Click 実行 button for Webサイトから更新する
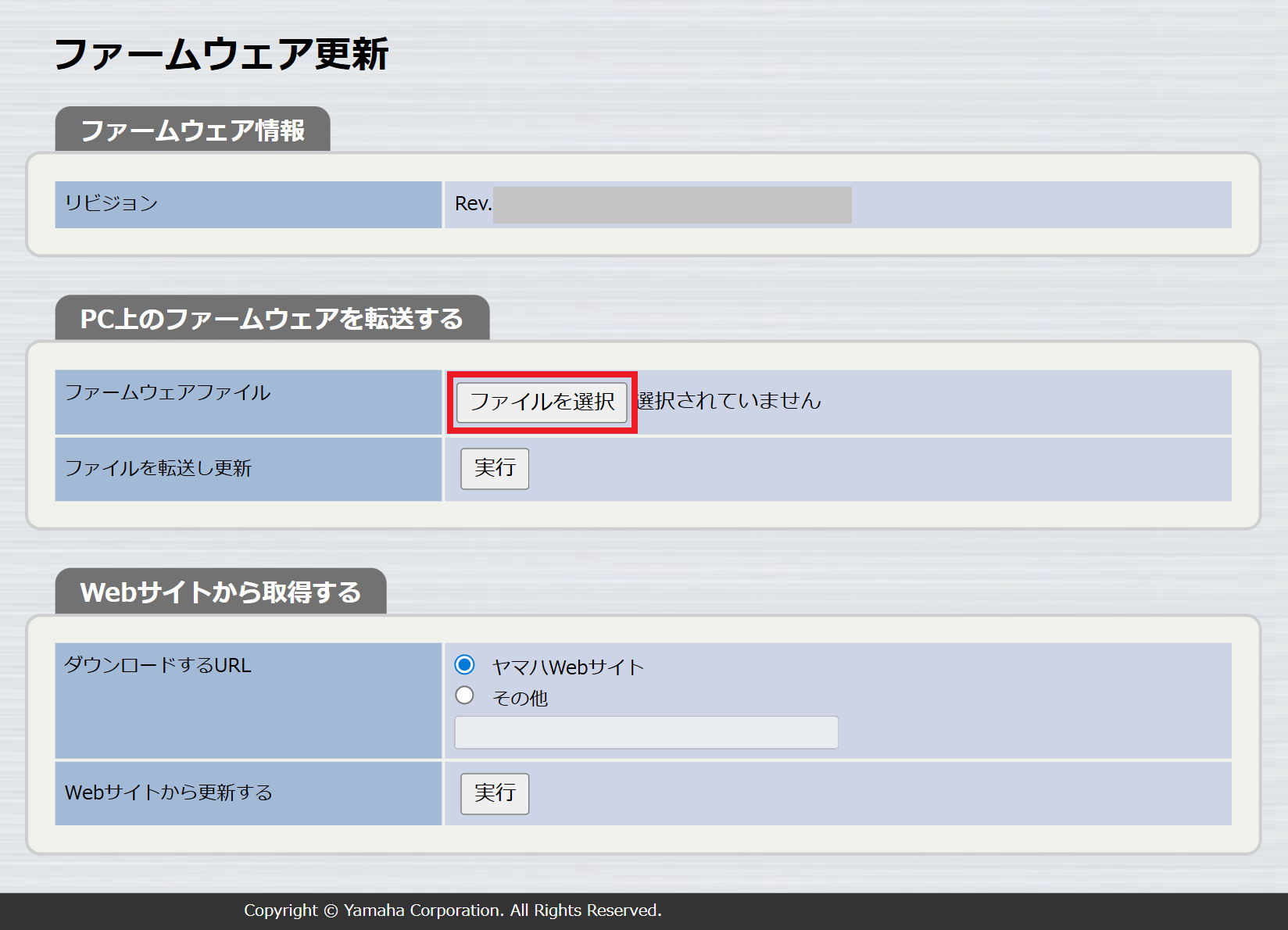The width and height of the screenshot is (1288, 930). tap(495, 793)
